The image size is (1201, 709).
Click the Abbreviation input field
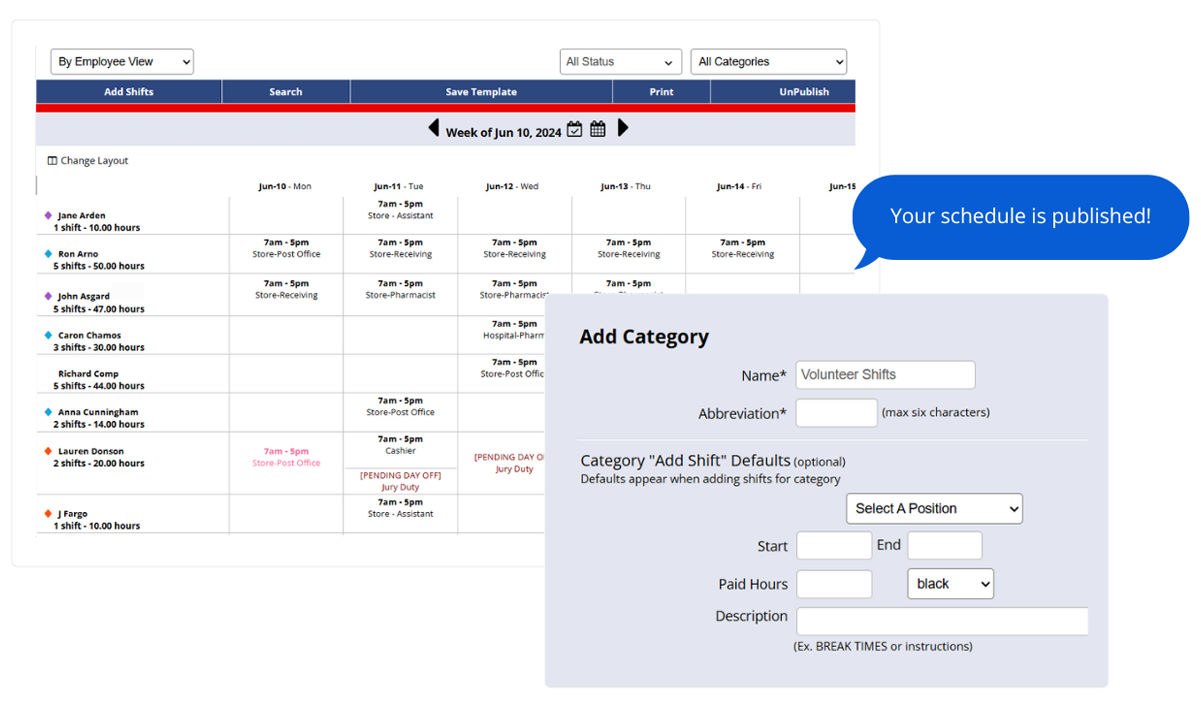tap(836, 412)
